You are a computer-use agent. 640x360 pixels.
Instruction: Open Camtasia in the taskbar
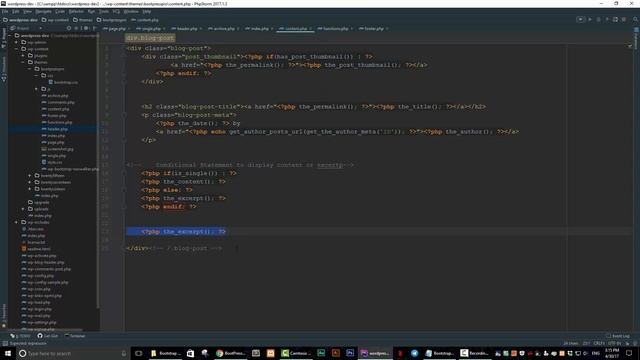point(296,353)
